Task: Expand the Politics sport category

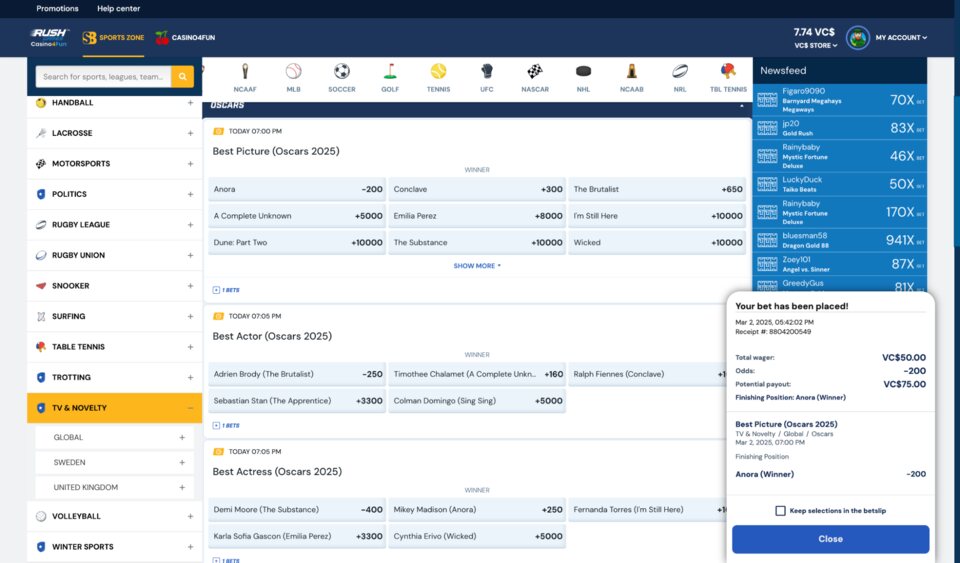Action: (x=190, y=194)
